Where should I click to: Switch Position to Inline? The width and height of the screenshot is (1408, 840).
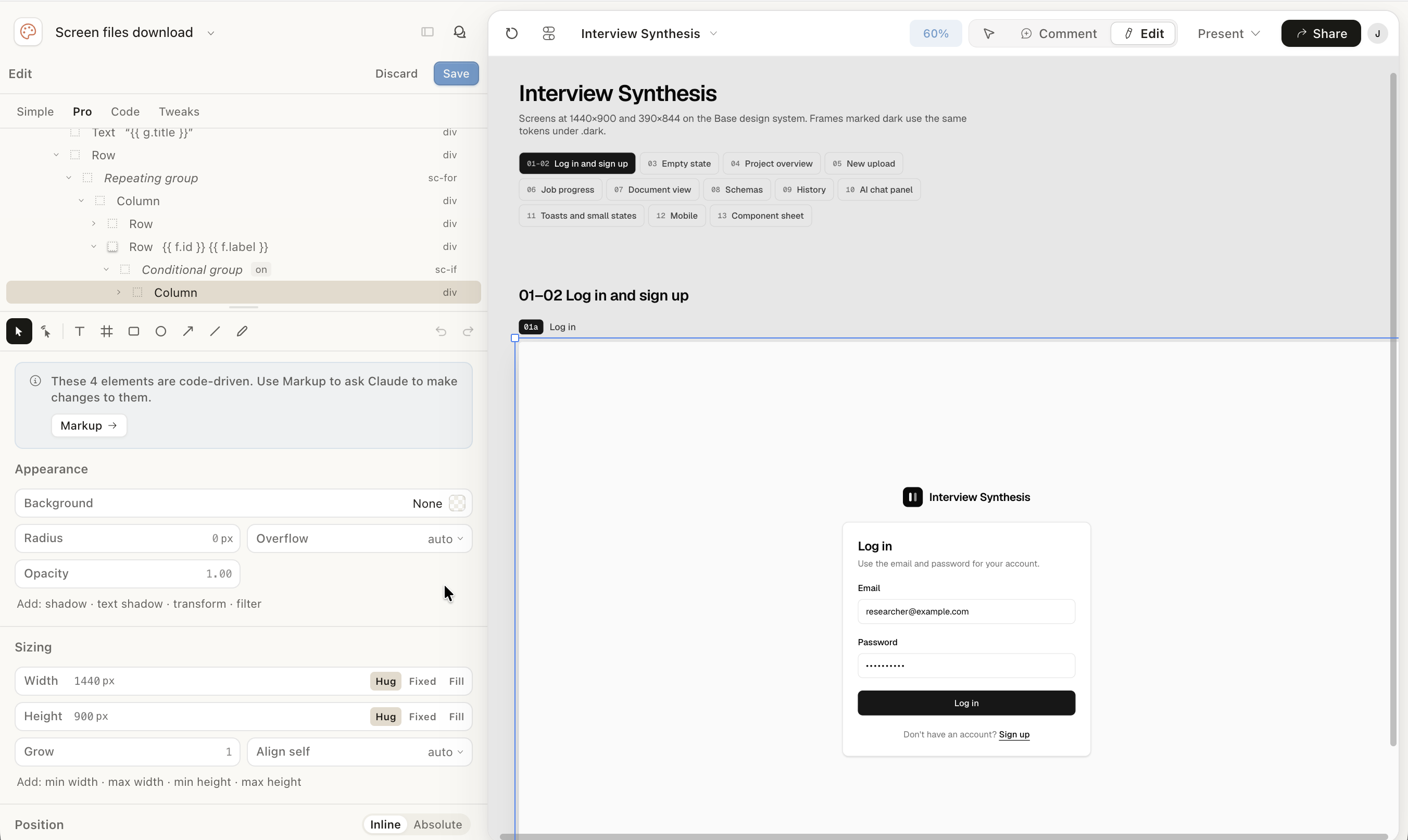pyautogui.click(x=385, y=825)
